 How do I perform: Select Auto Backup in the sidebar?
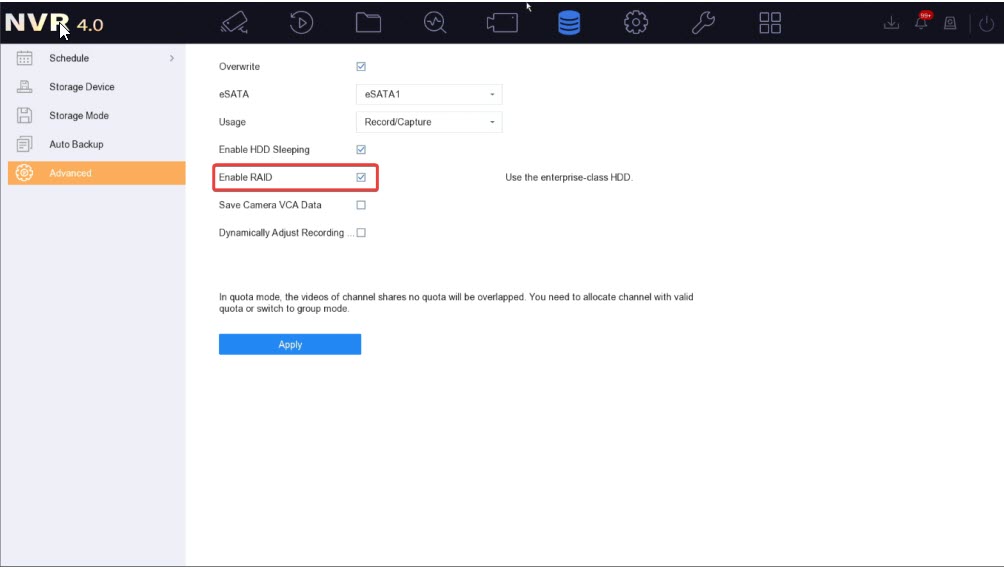point(76,144)
